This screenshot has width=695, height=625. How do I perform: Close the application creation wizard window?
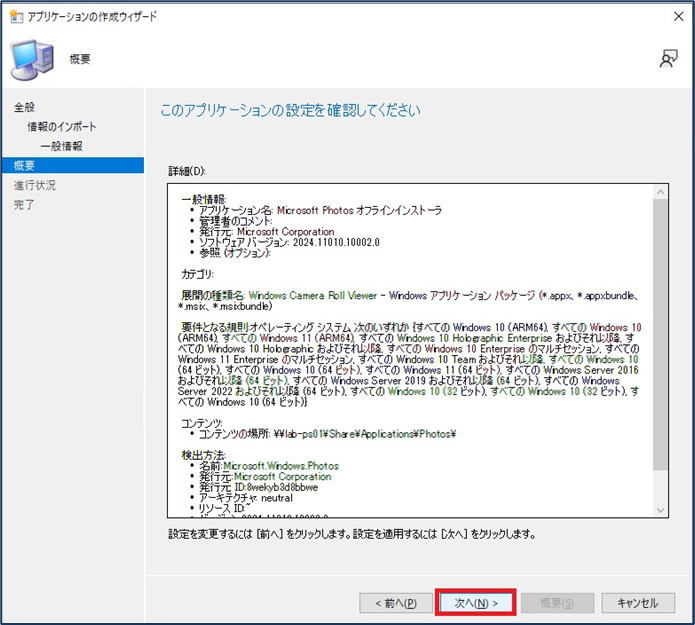tap(678, 16)
